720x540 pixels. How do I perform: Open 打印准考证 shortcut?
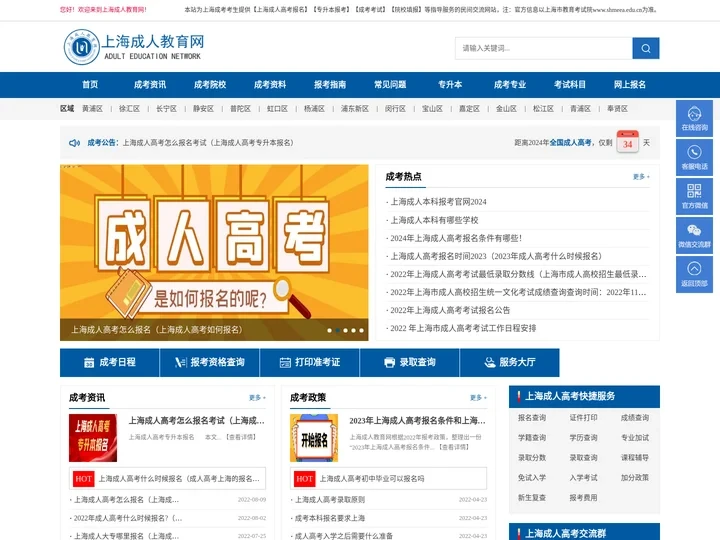(x=310, y=362)
